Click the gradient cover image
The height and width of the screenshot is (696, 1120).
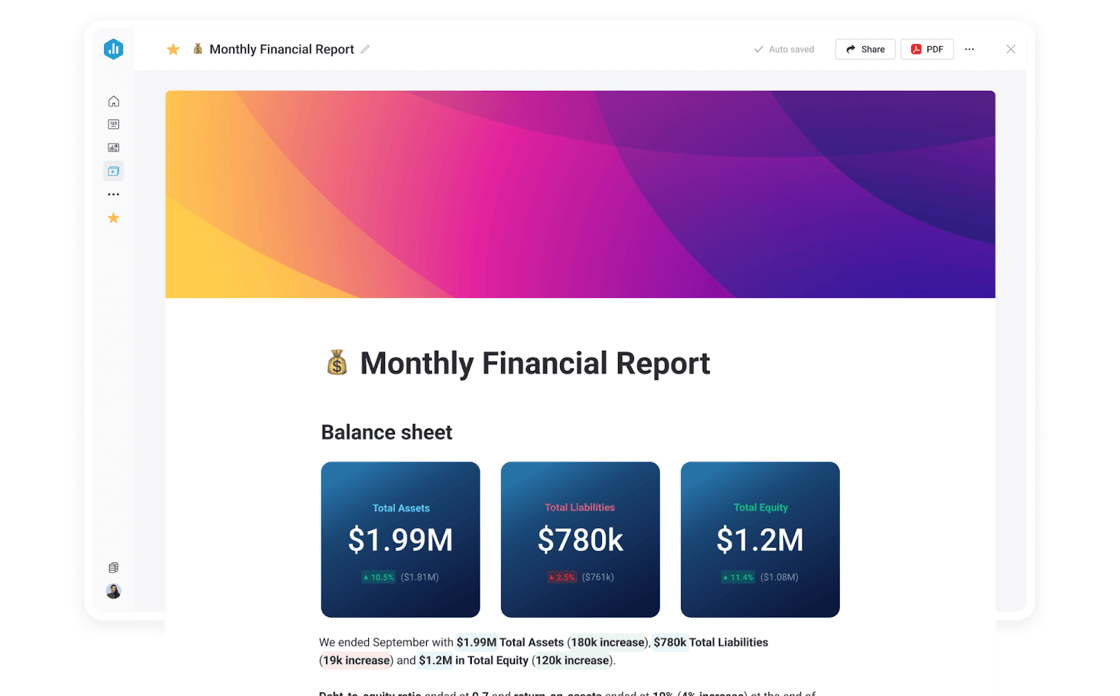pos(580,194)
